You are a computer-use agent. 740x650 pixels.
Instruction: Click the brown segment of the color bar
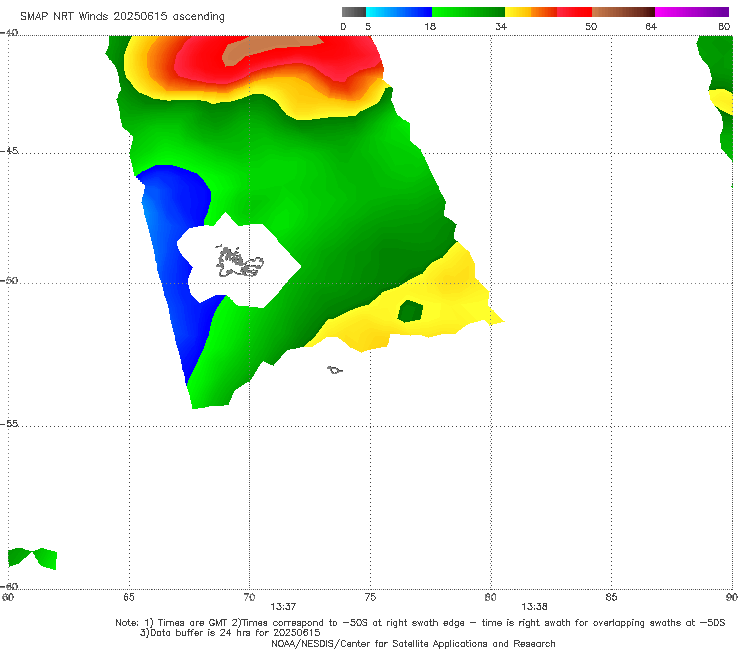pos(623,12)
